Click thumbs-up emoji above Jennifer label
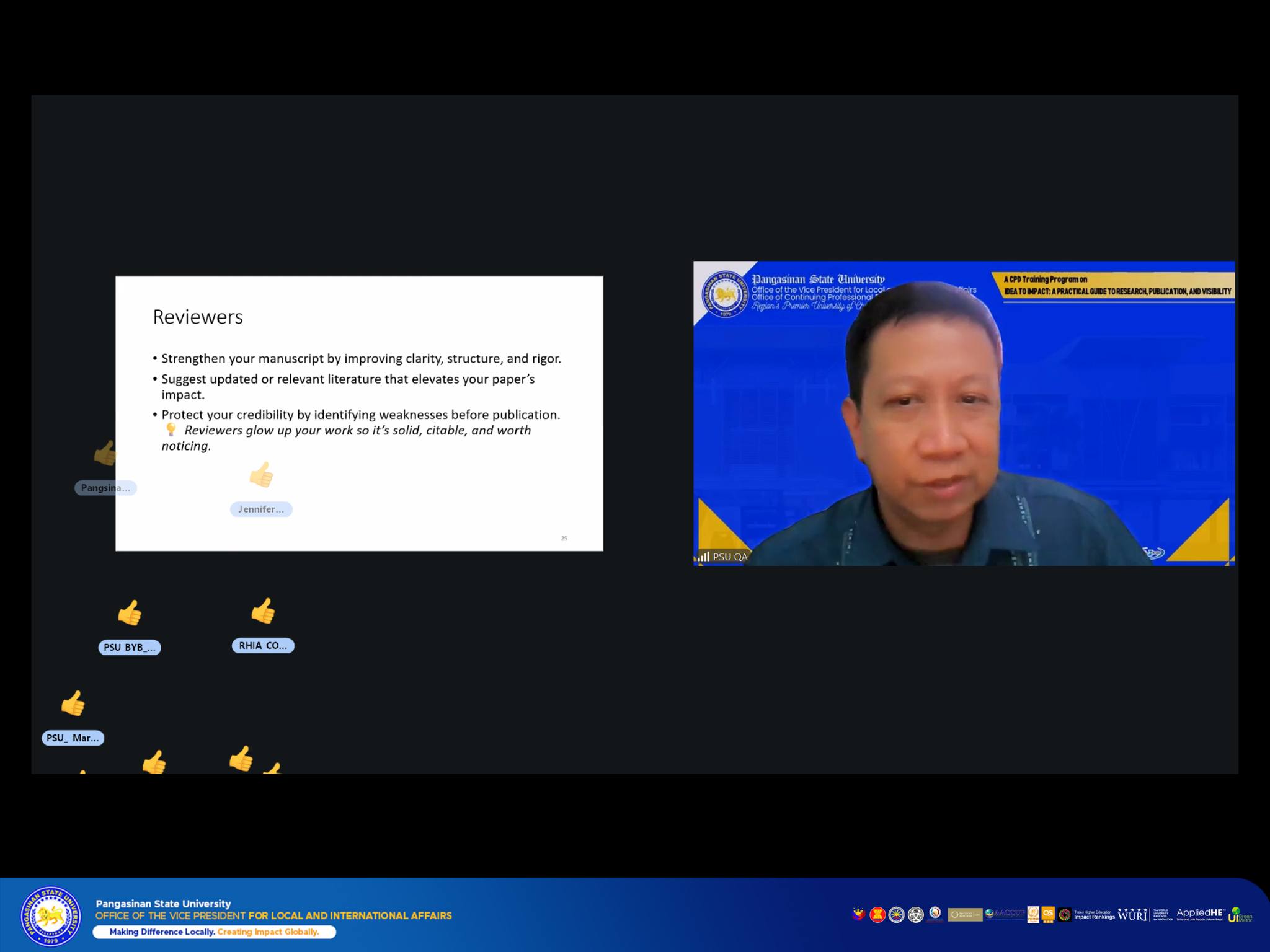The height and width of the screenshot is (952, 1270). 261,475
